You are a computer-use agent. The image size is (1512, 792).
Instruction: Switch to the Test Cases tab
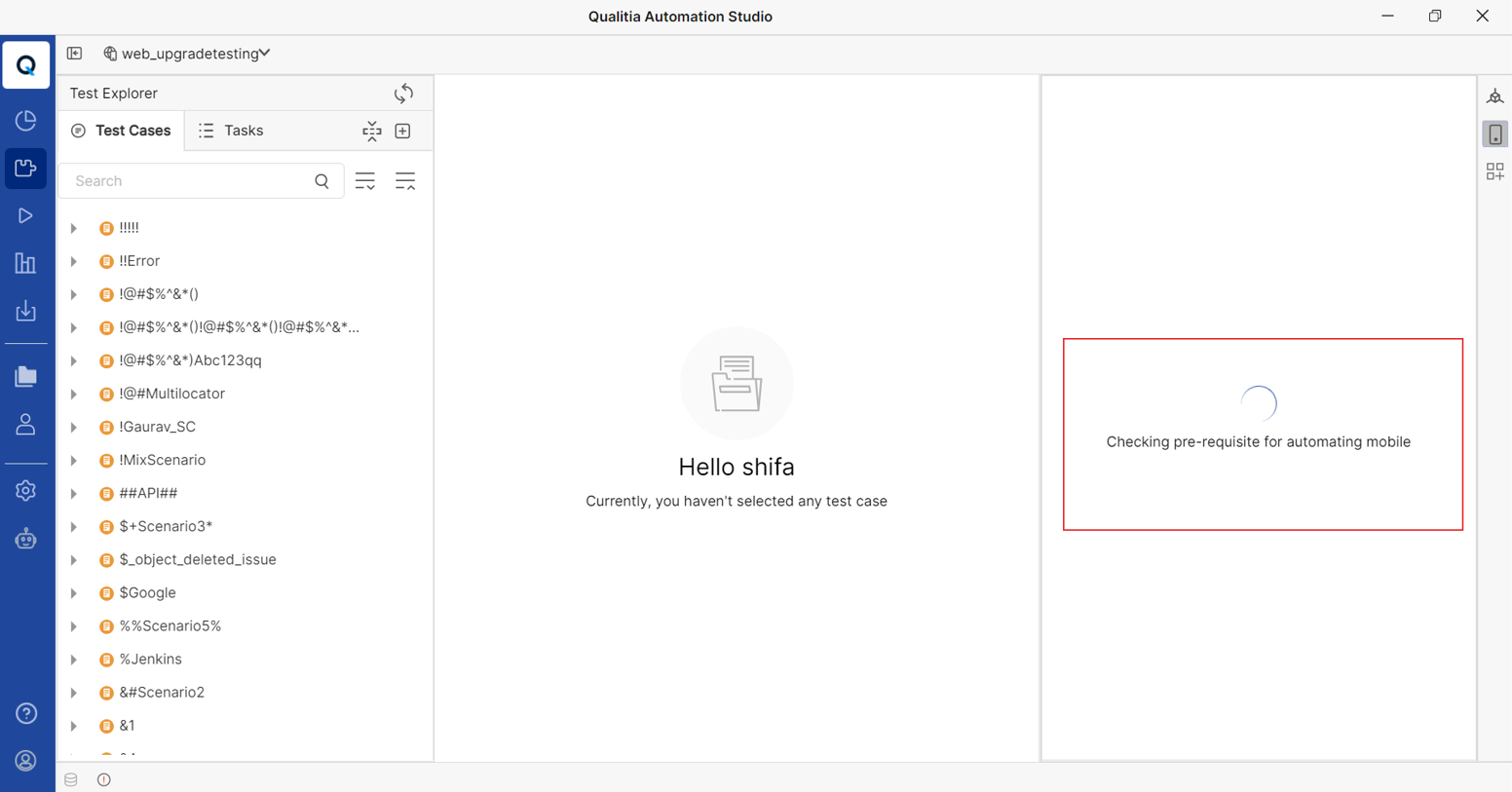pos(122,131)
